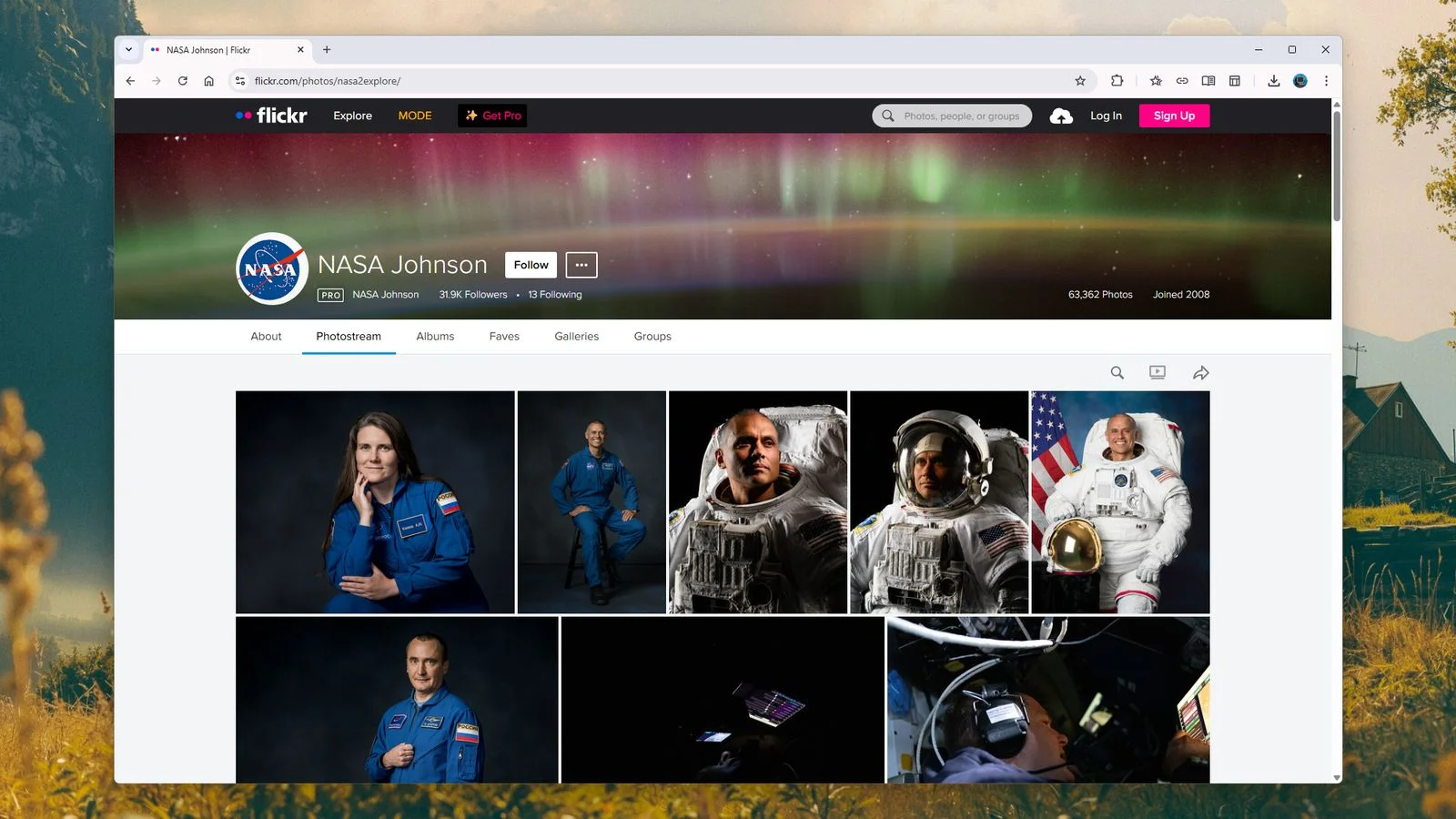1456x819 pixels.
Task: Open spacesuit portrait of astronaut without helmet
Action: pyautogui.click(x=758, y=502)
